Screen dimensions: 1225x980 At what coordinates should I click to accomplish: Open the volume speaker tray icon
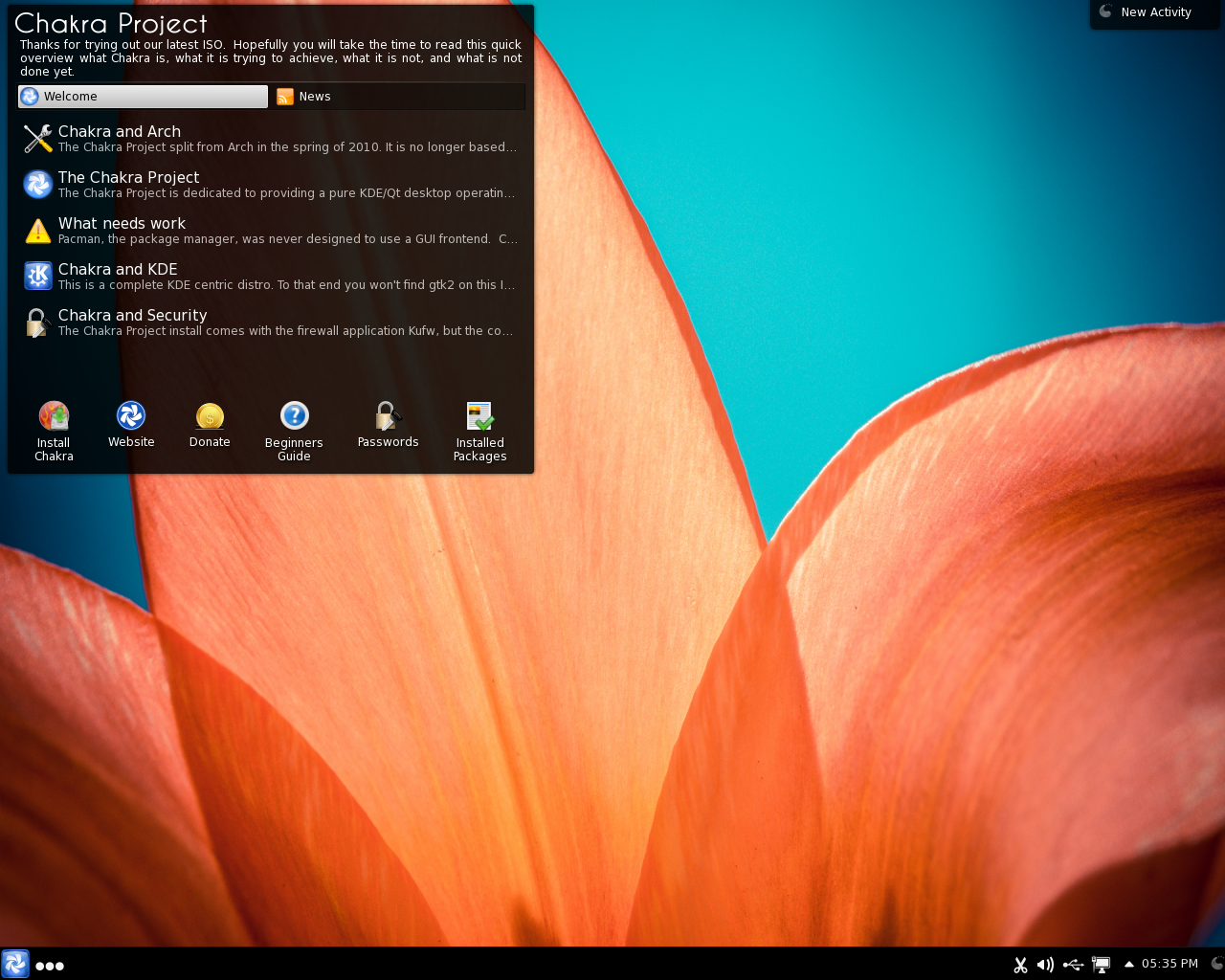(1045, 965)
